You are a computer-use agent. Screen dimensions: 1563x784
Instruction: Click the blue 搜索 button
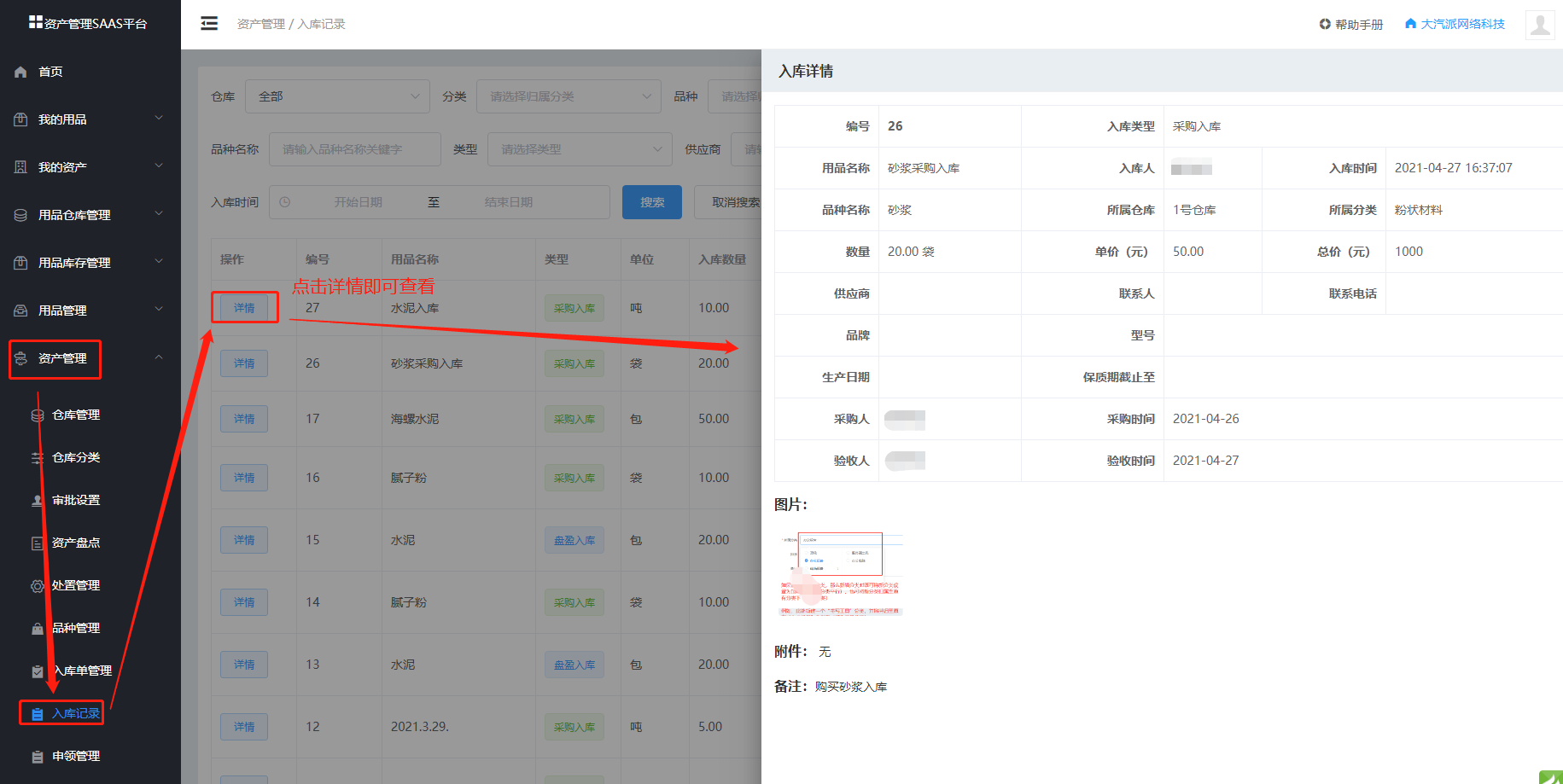(x=652, y=202)
